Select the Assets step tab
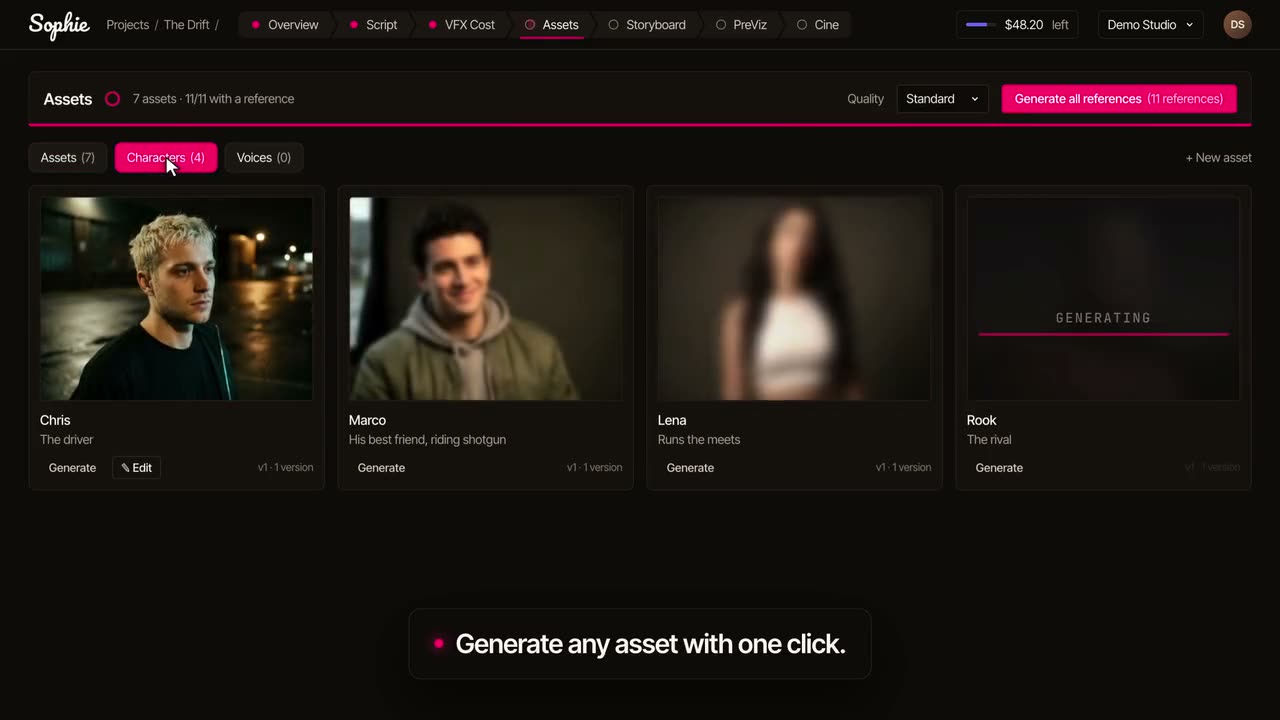 point(552,25)
